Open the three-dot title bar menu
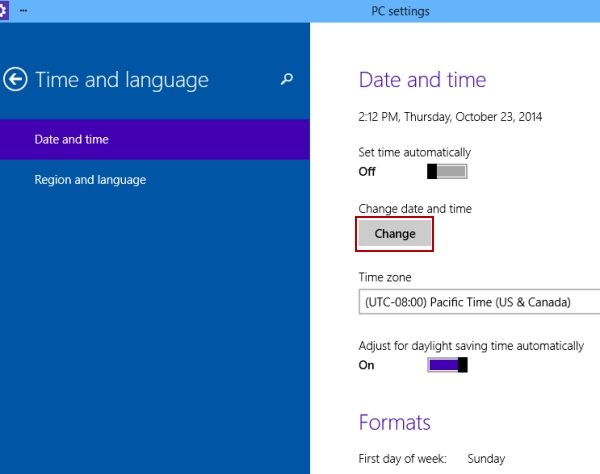This screenshot has width=600, height=474. (23, 11)
